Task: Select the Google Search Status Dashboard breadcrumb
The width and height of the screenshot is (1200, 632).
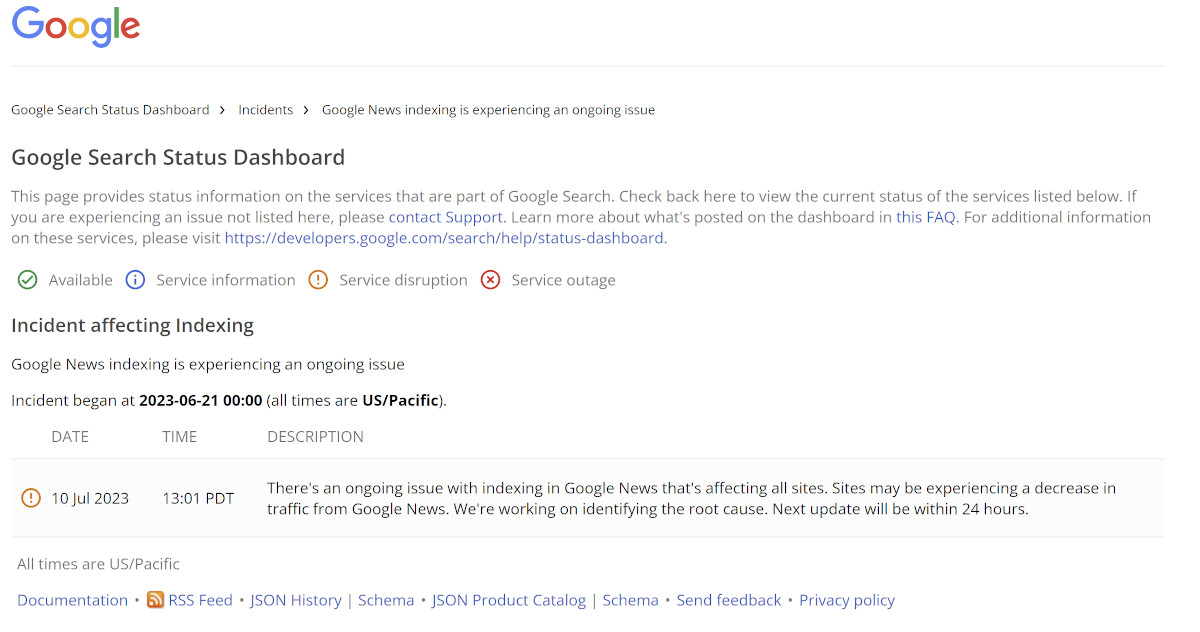Action: 110,110
